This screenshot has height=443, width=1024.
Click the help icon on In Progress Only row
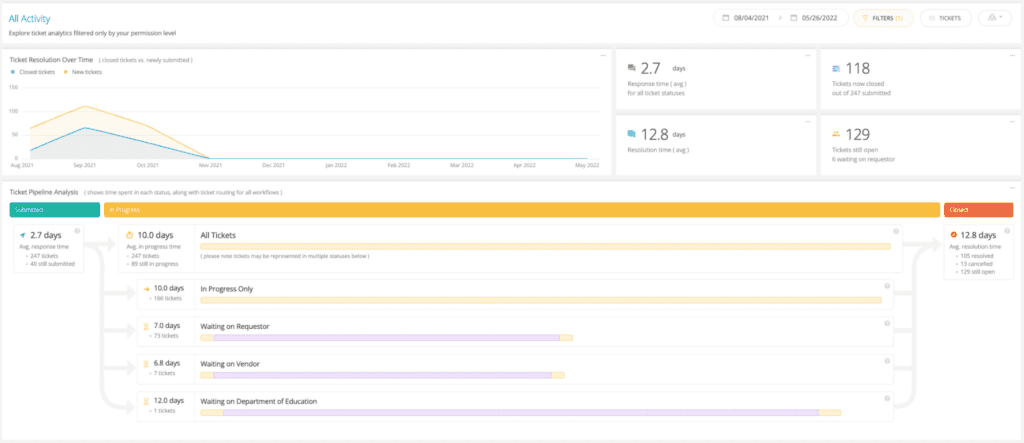[x=887, y=286]
